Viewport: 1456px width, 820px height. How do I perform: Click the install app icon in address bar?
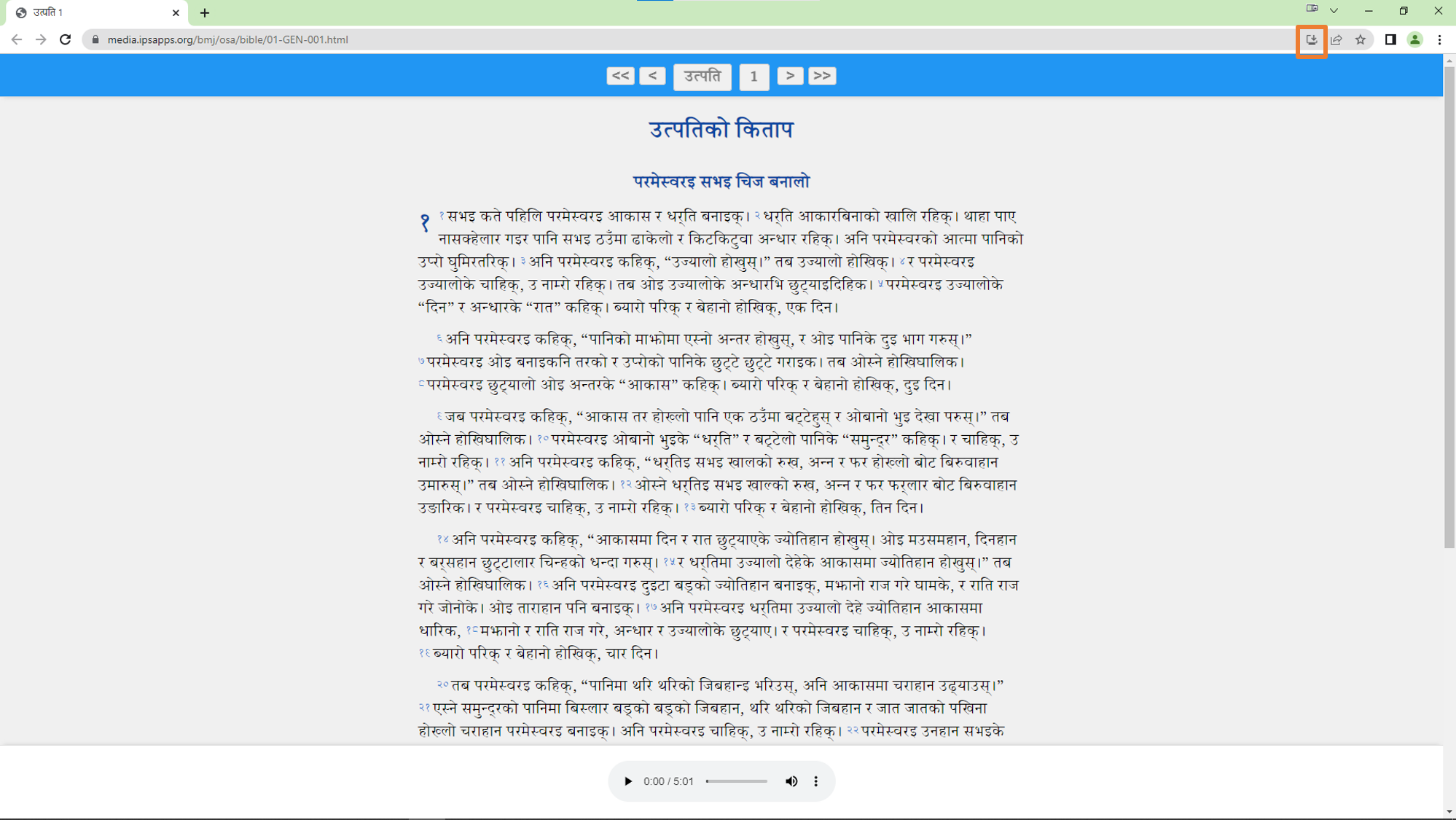[1311, 40]
